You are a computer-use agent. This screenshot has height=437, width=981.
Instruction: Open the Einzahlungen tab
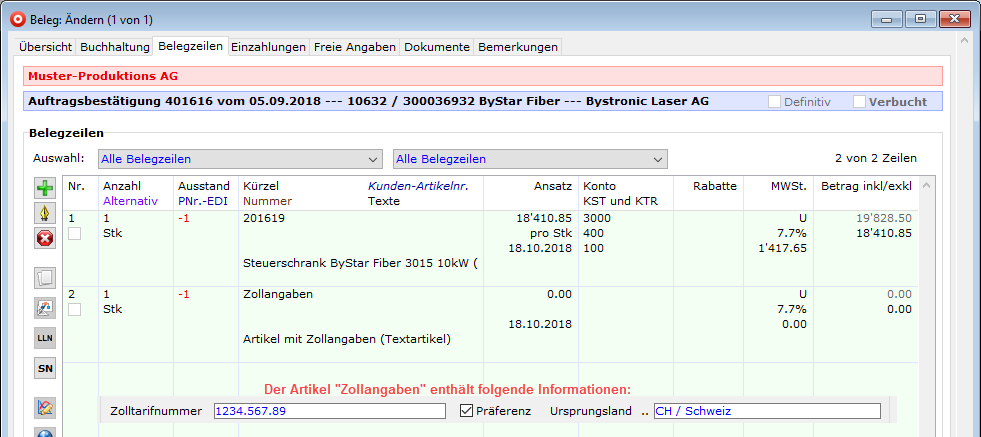click(268, 47)
